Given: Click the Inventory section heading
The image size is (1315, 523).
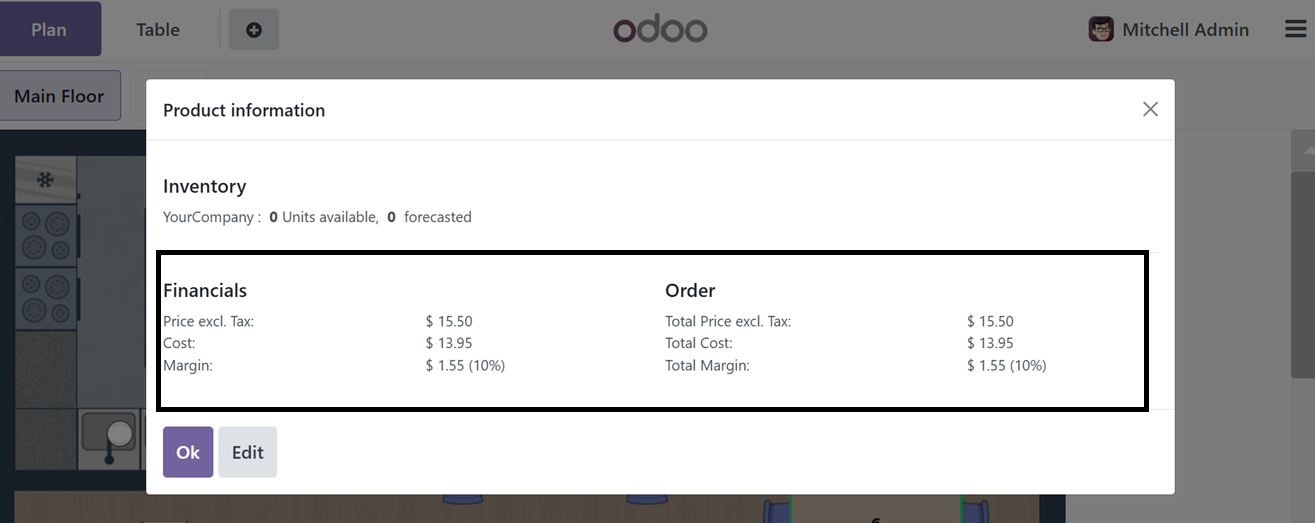Looking at the screenshot, I should [x=205, y=186].
